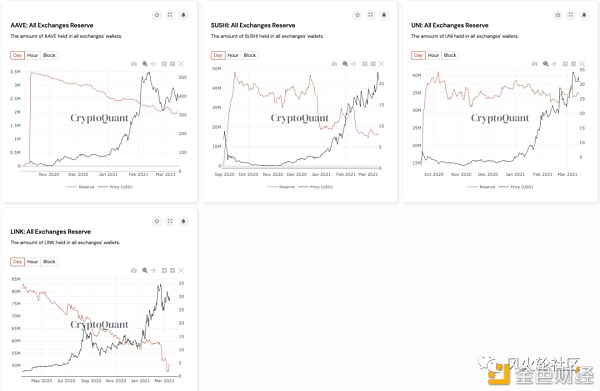Click the CryptoQuant watermark on LINK chart
This screenshot has height=391, width=600.
click(x=99, y=325)
